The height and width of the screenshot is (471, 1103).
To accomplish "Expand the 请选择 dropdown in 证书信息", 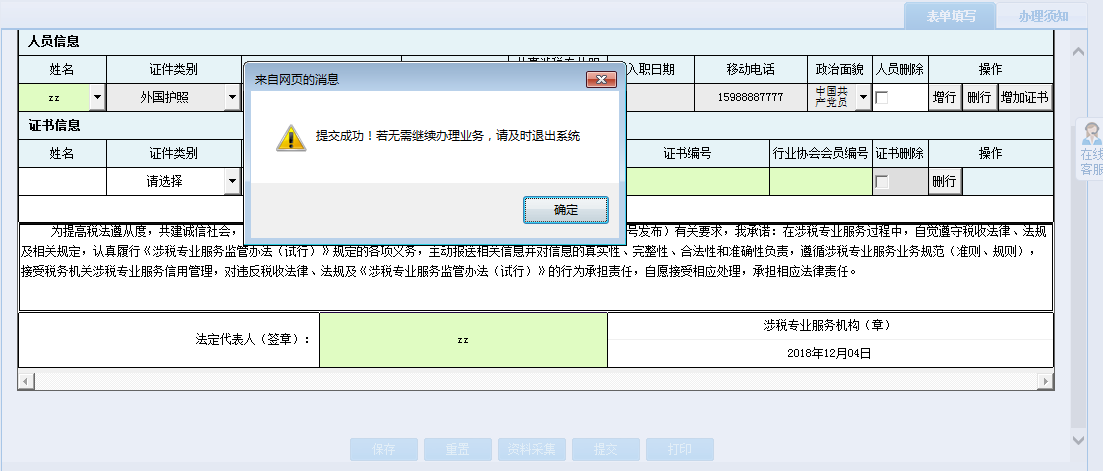I will [231, 182].
